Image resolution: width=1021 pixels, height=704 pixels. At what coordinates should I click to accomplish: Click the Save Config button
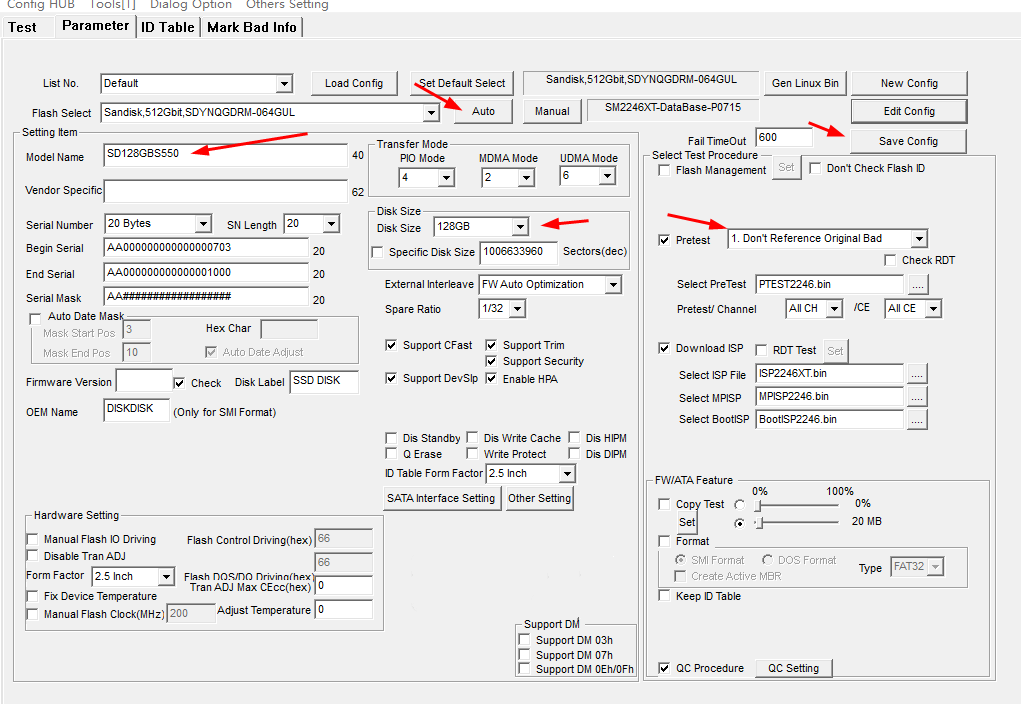point(908,141)
